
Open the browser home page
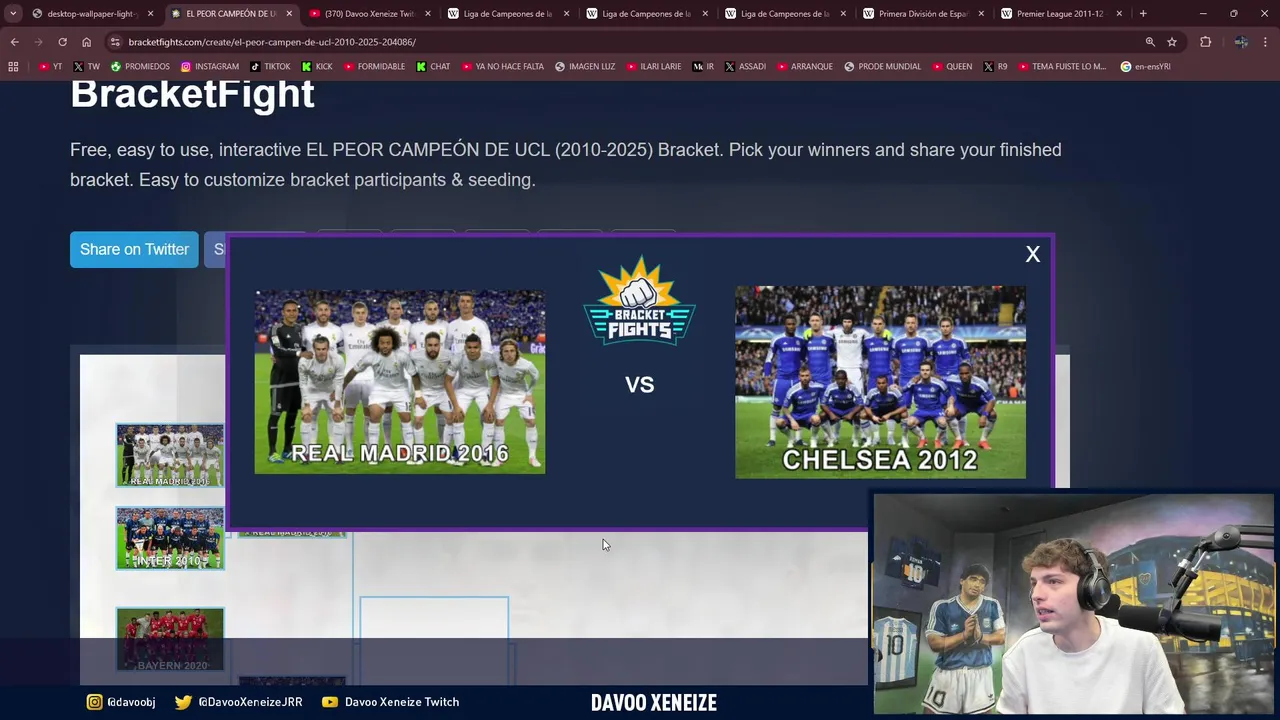pyautogui.click(x=86, y=42)
